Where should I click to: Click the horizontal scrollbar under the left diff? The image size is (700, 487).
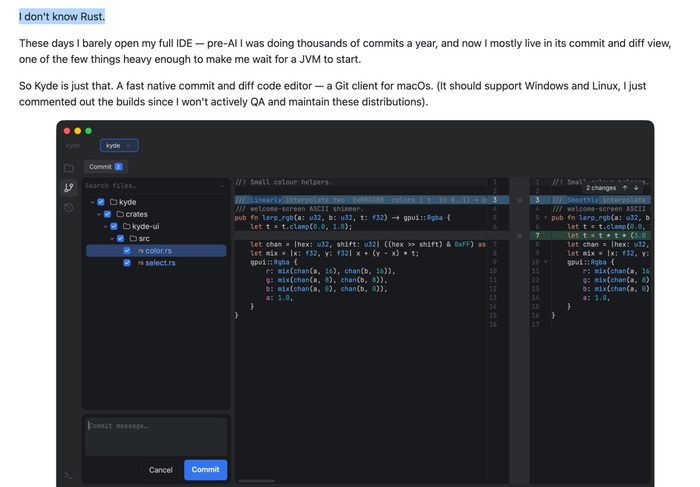(x=256, y=481)
